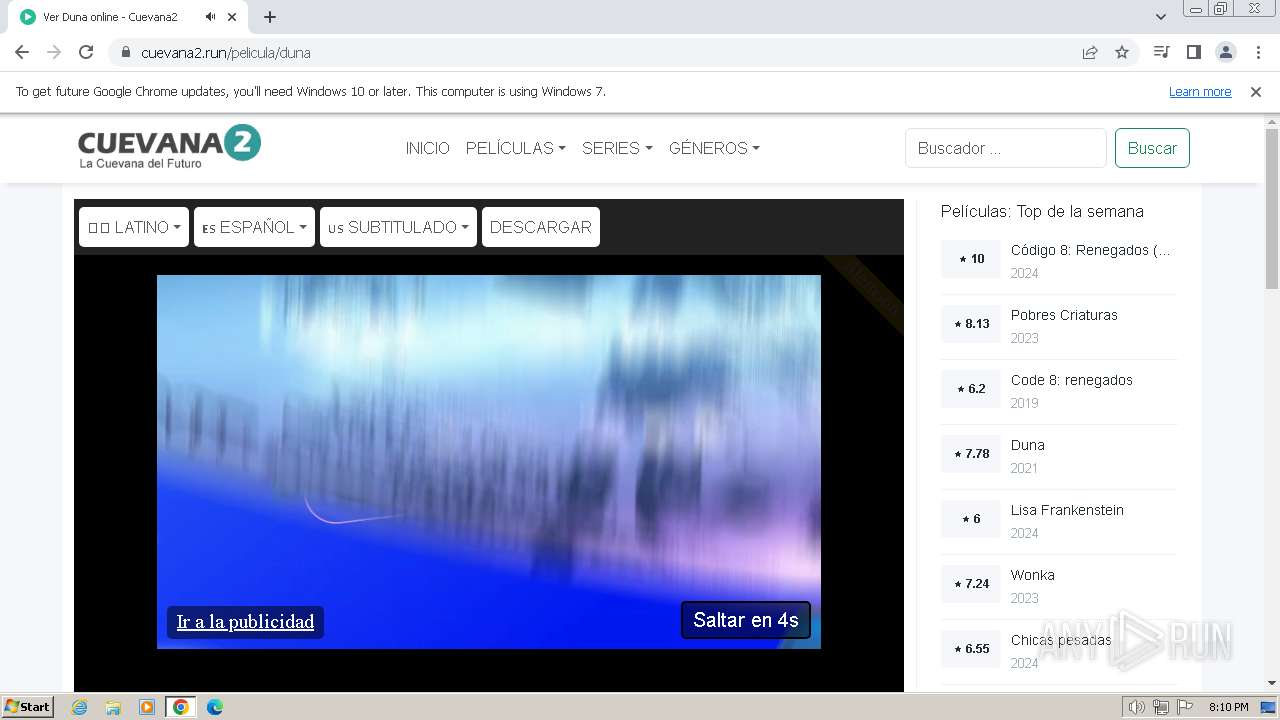Open Microsoft Edge from taskbar

coord(214,707)
